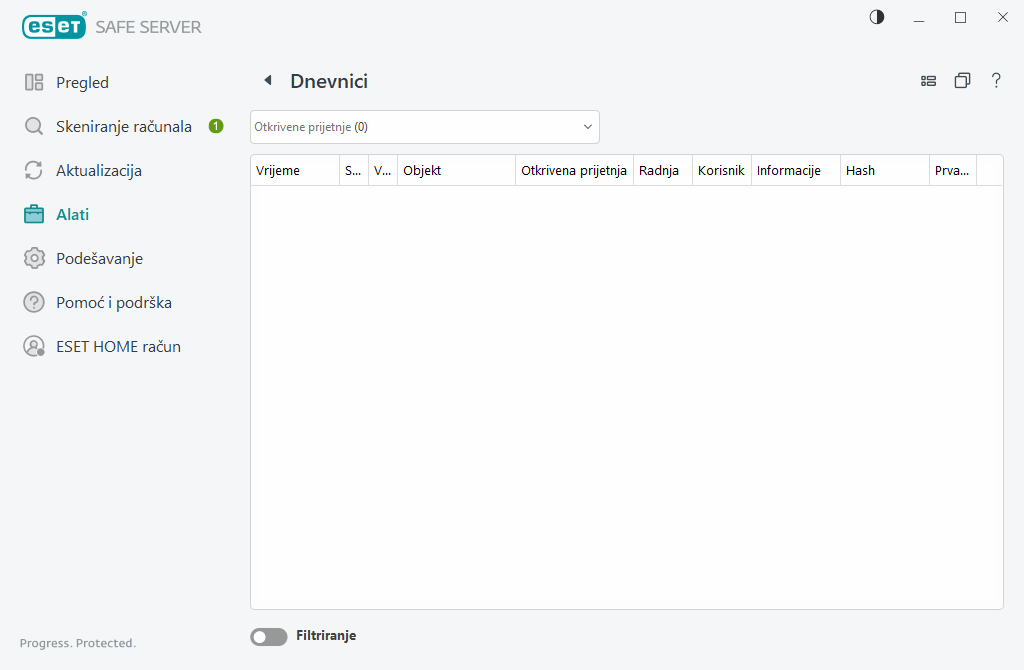Click the Podešavanje gear icon
Viewport: 1024px width, 670px height.
coord(34,259)
